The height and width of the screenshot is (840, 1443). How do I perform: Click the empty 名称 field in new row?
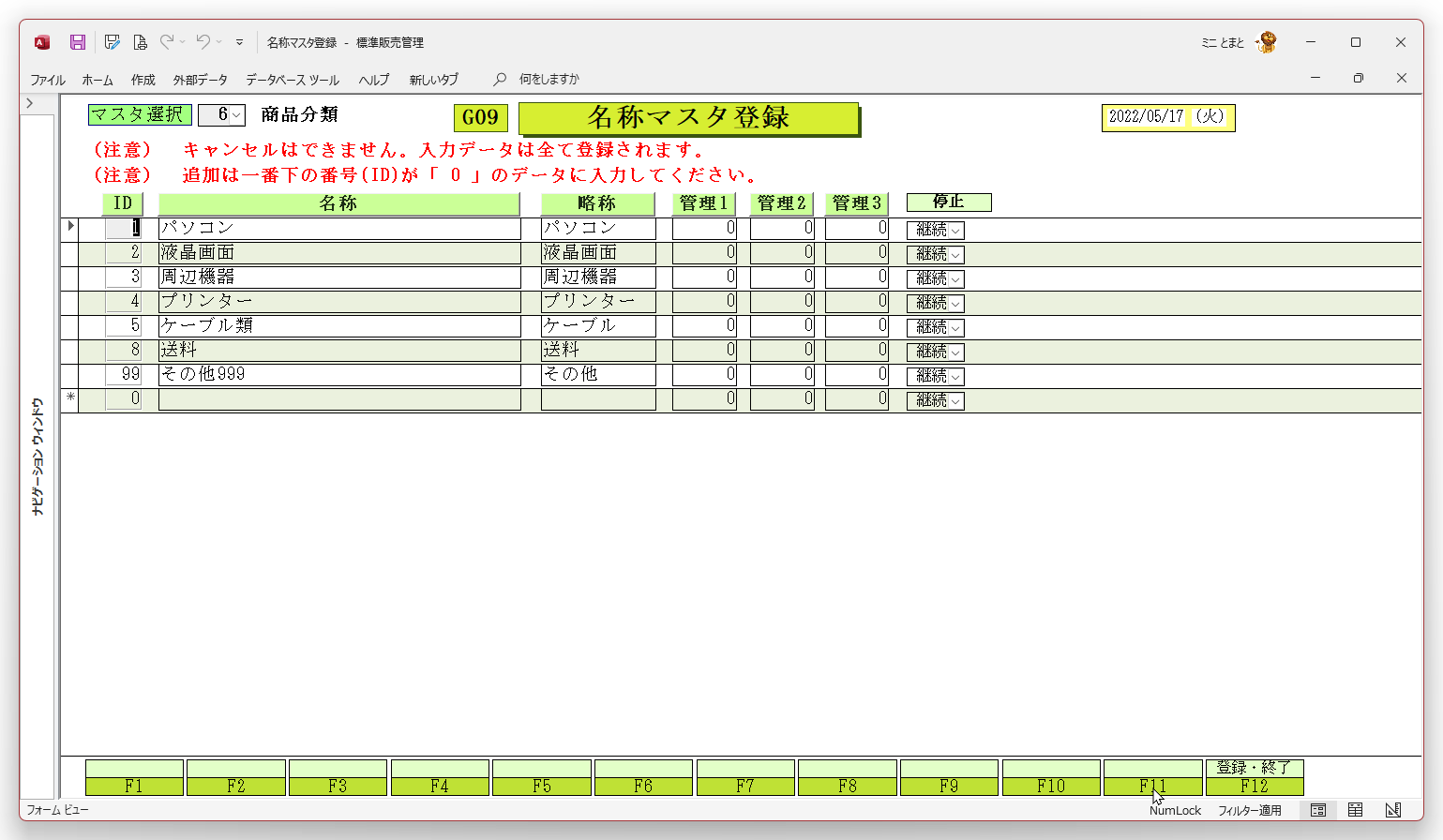pyautogui.click(x=339, y=398)
